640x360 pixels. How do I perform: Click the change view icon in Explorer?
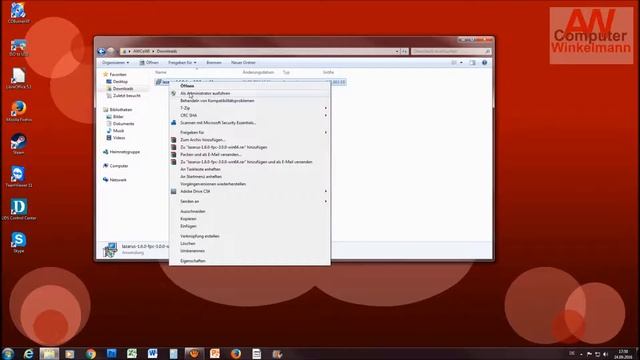[x=454, y=62]
